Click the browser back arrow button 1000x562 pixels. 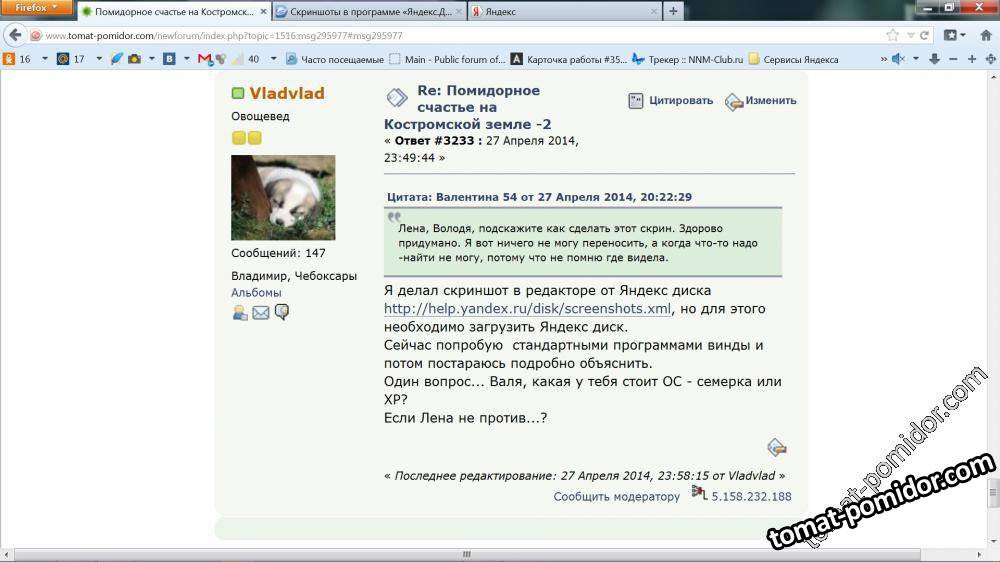[14, 35]
